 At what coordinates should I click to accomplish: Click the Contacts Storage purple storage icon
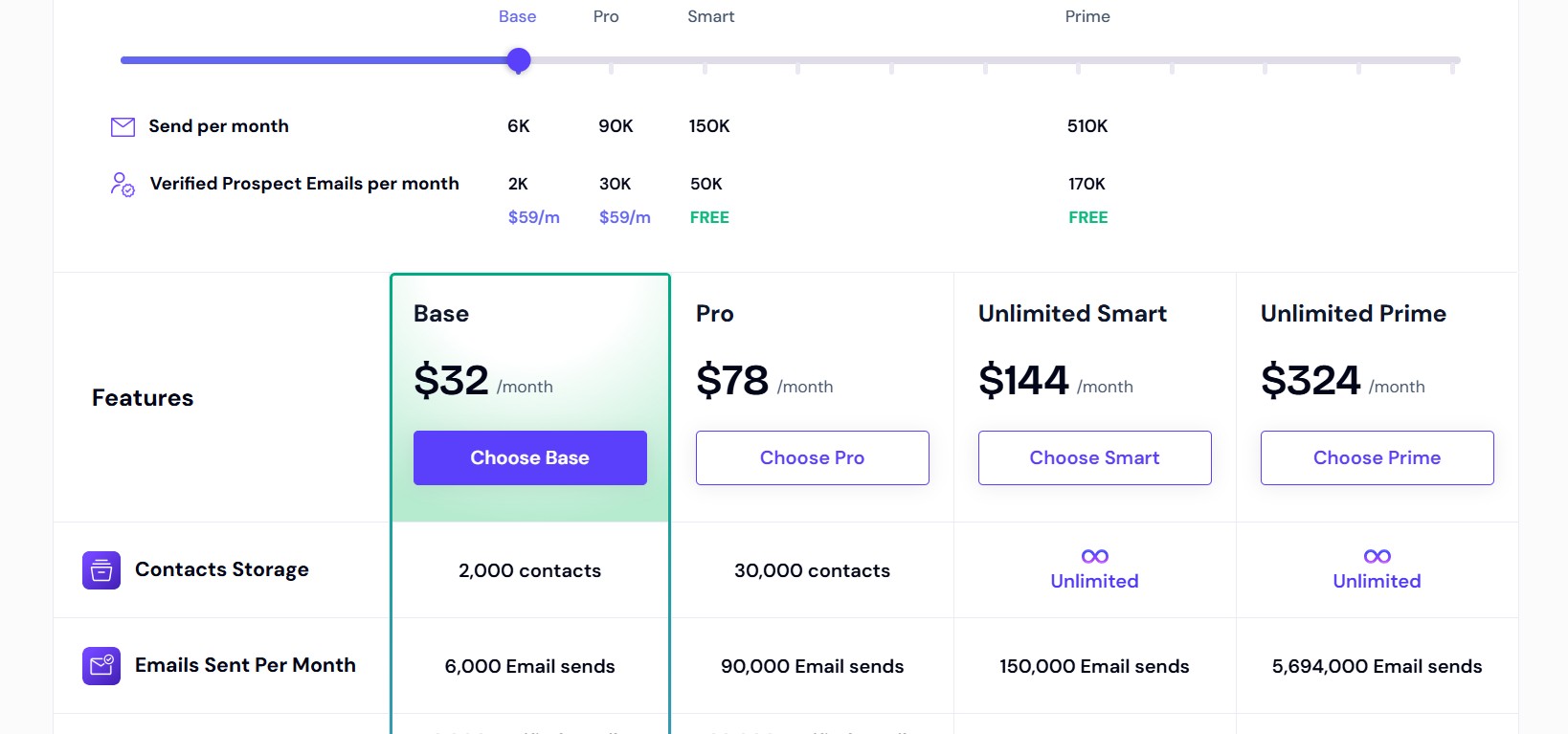pyautogui.click(x=101, y=569)
